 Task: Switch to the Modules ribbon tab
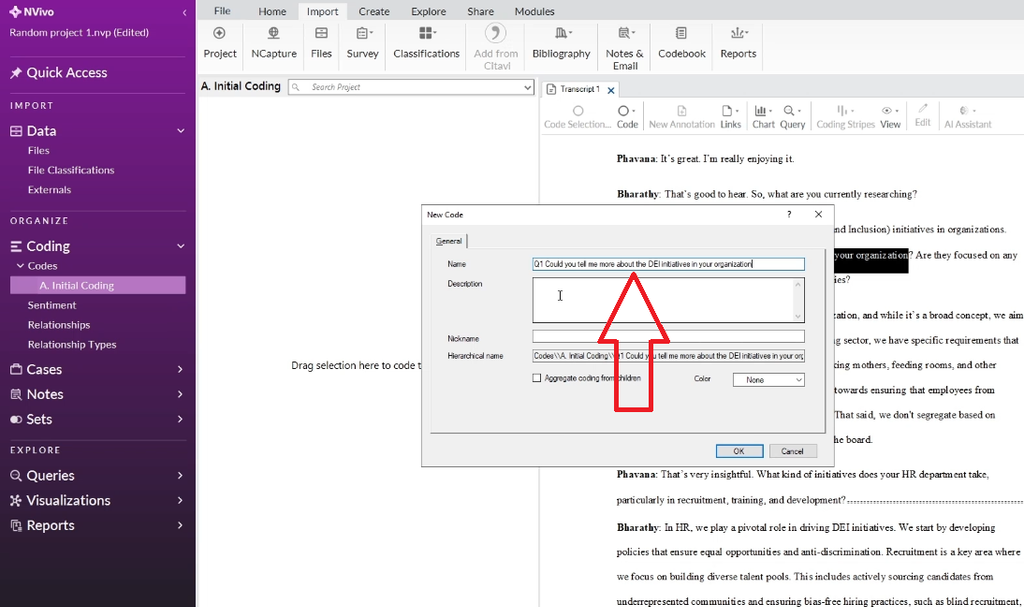click(534, 11)
